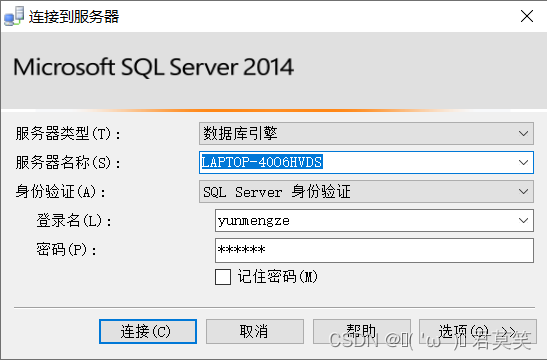Image resolution: width=547 pixels, height=360 pixels.
Task: Enable the 记住密码 (M) checkbox
Action: (223, 277)
